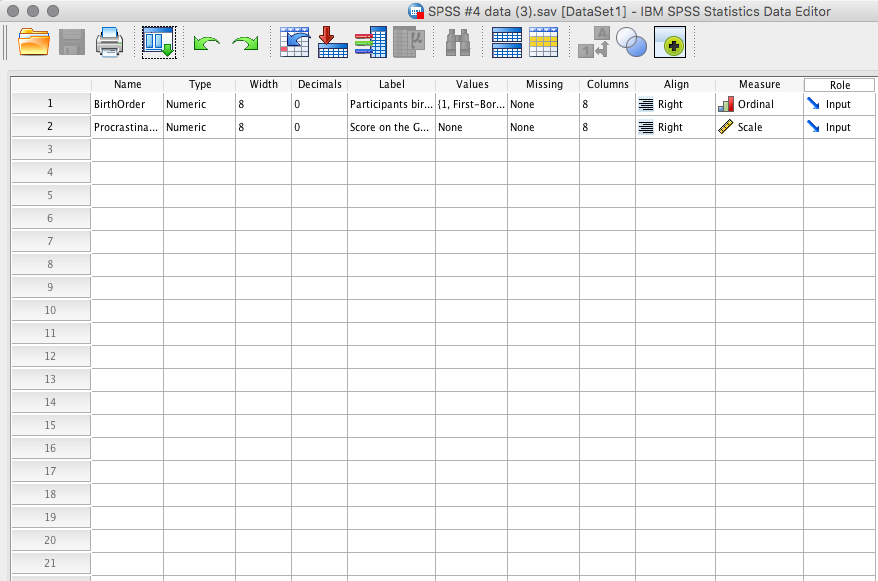This screenshot has height=581, width=878.
Task: Open value labels for BirthOrder variable
Action: (472, 103)
